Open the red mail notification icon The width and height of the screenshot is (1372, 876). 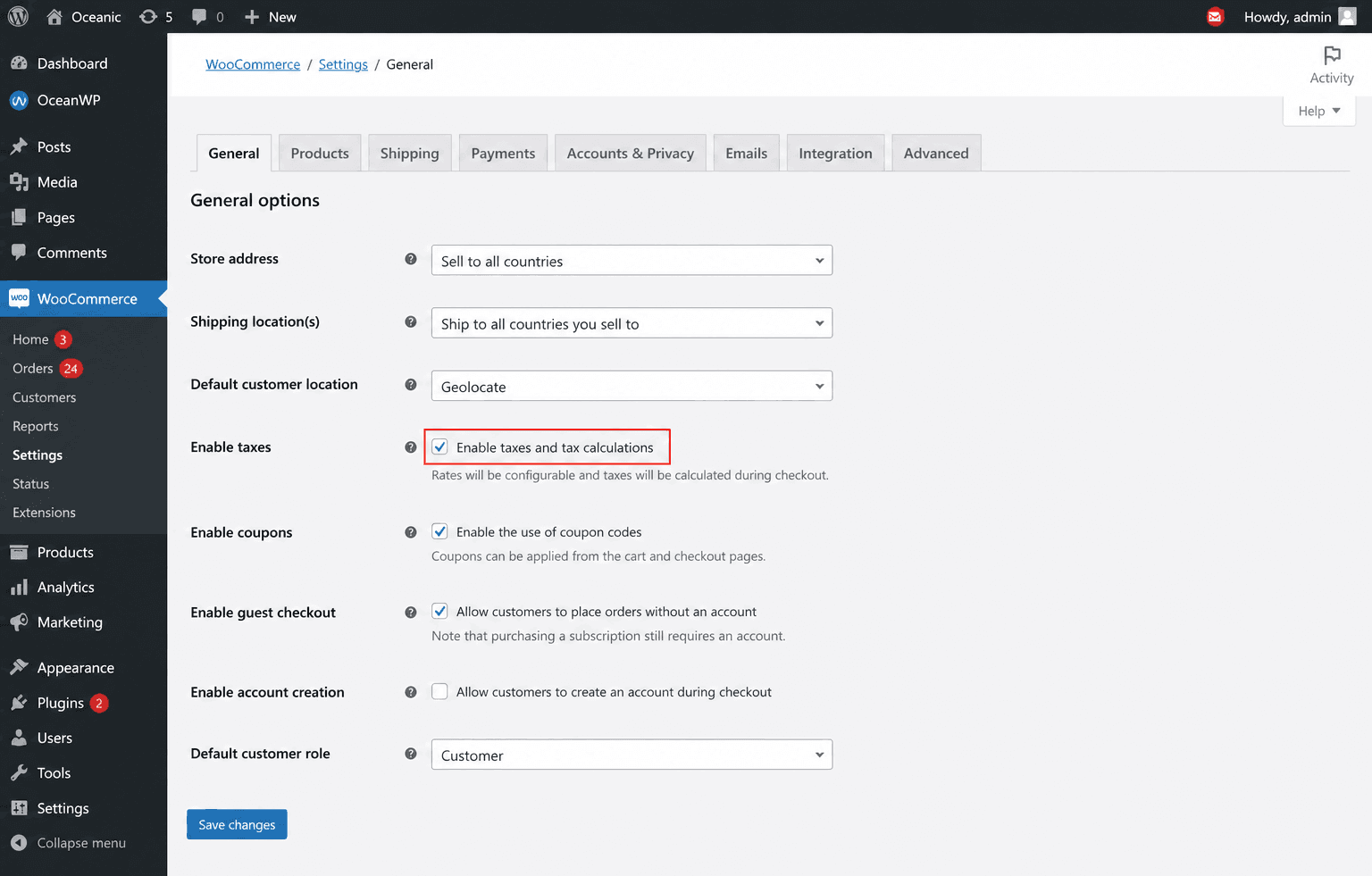1215,17
